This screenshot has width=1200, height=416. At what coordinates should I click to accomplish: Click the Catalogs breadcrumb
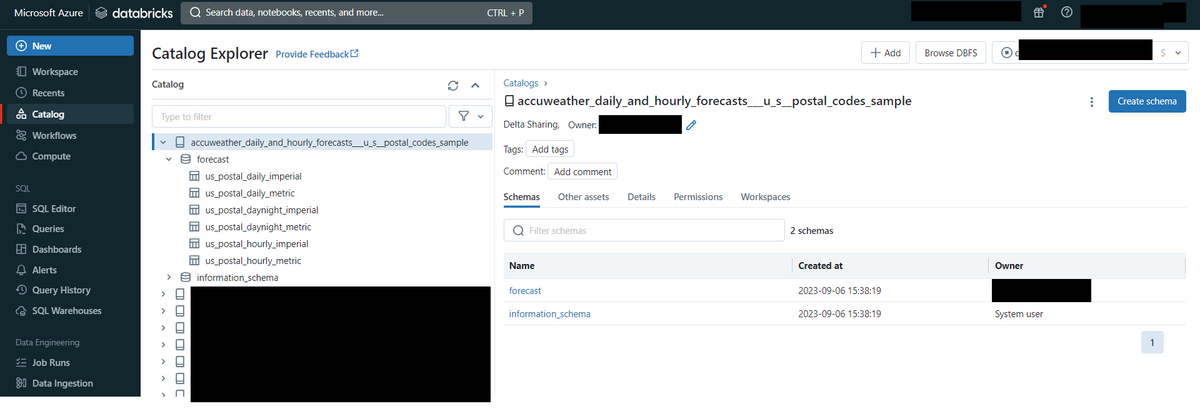point(520,83)
